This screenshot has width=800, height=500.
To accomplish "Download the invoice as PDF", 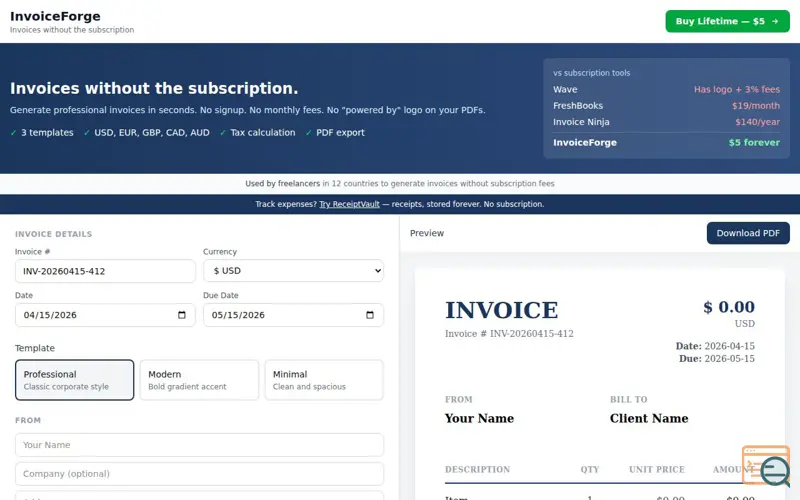I will (748, 233).
